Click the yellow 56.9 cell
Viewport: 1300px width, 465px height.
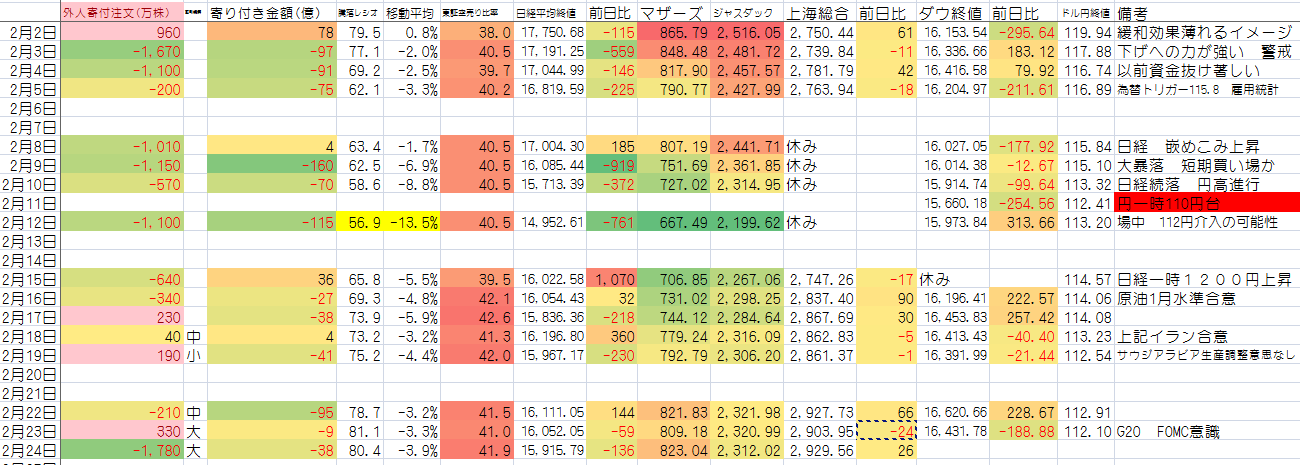(x=358, y=222)
